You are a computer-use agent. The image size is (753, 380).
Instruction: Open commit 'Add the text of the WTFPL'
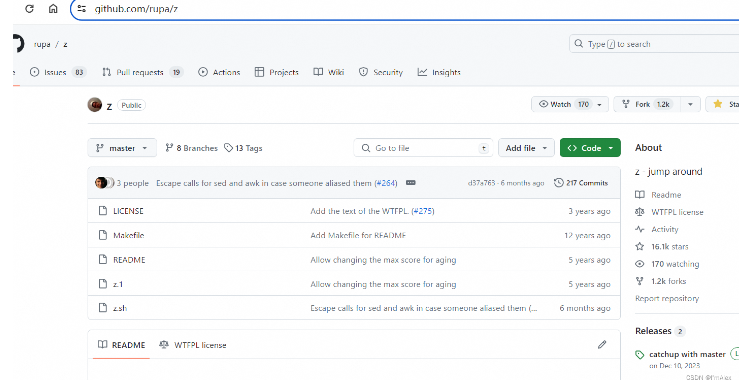pyautogui.click(x=360, y=211)
